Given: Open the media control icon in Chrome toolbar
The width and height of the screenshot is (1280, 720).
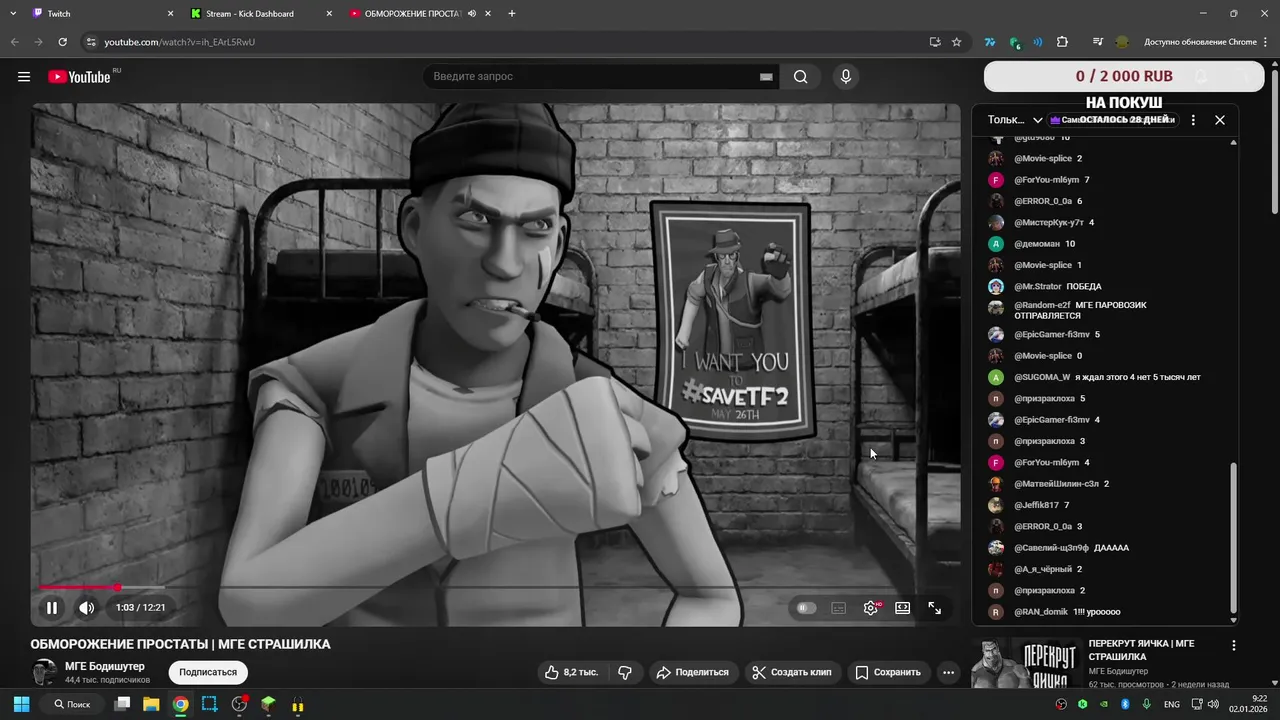Looking at the screenshot, I should click(1098, 42).
